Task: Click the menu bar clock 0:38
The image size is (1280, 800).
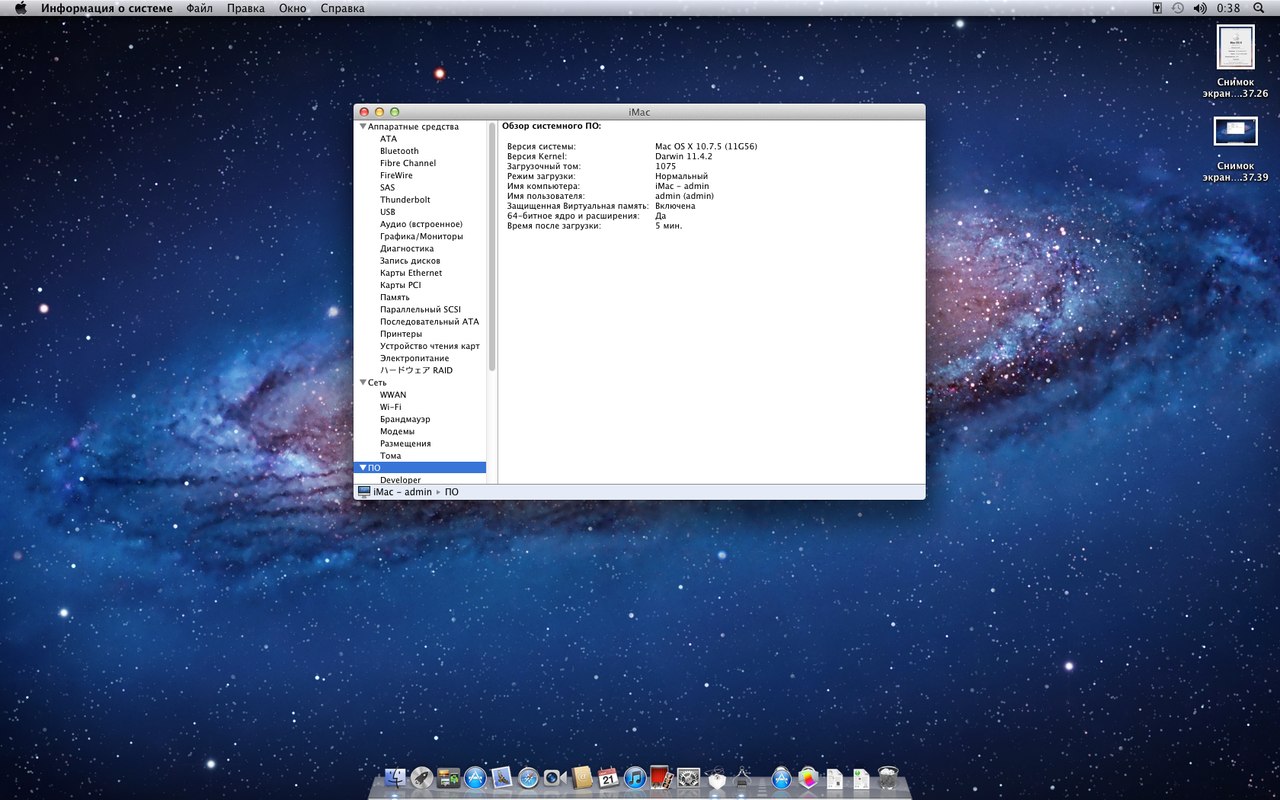Action: tap(1228, 8)
